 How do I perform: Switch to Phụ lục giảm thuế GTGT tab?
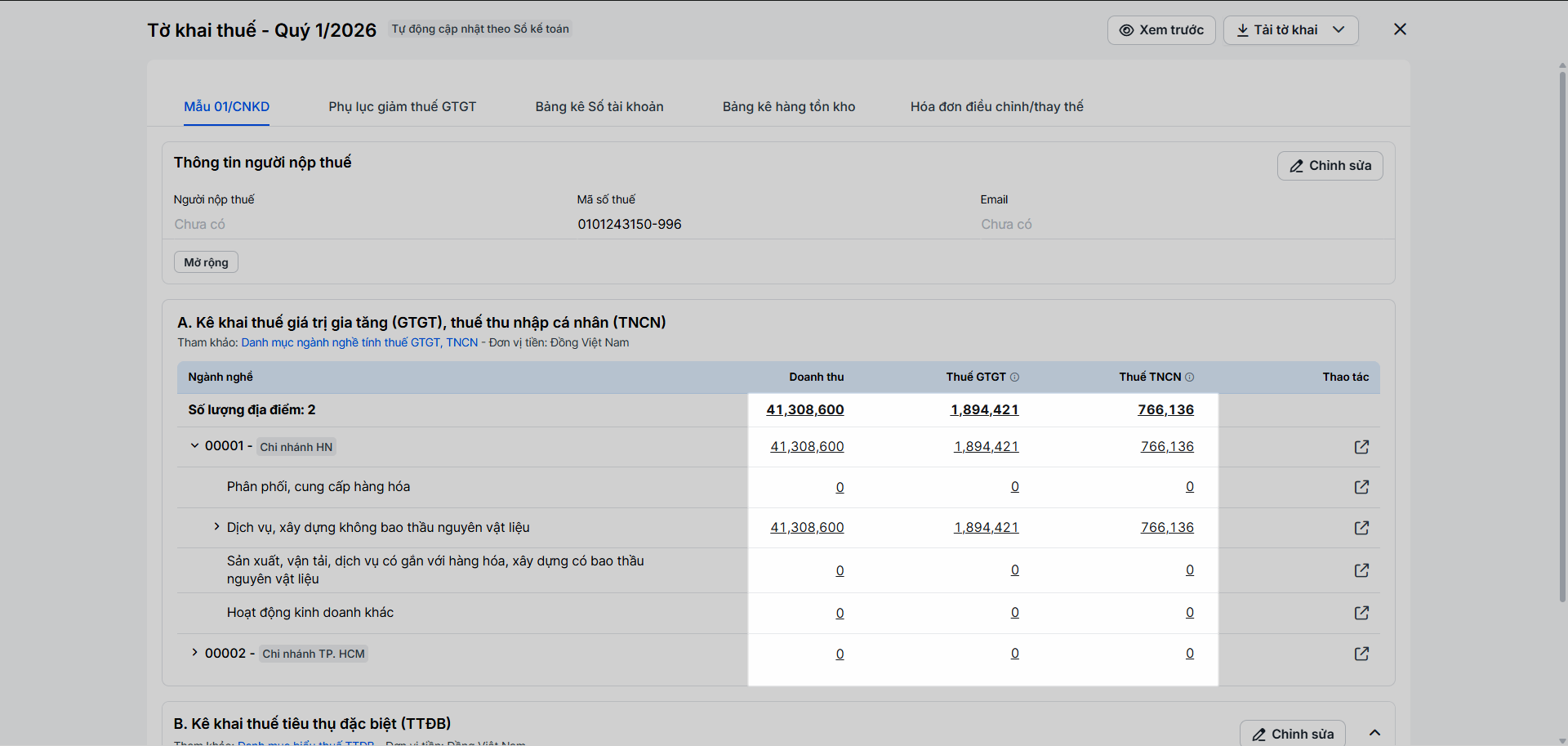(402, 107)
